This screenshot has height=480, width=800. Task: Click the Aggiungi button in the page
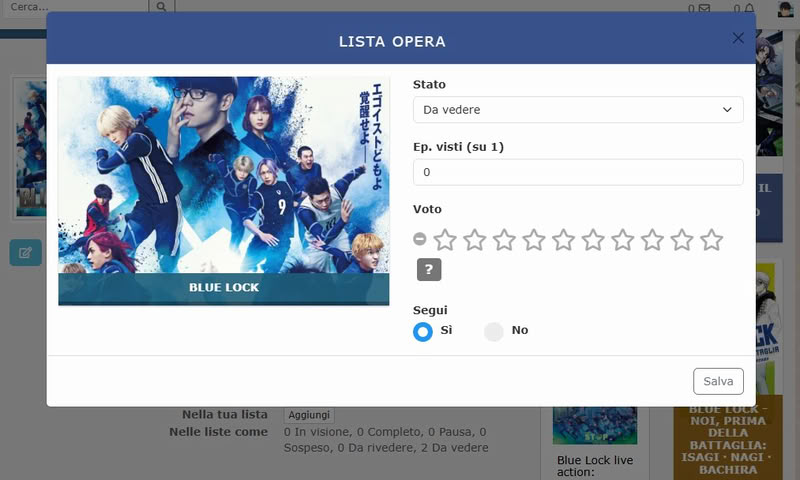(x=309, y=415)
